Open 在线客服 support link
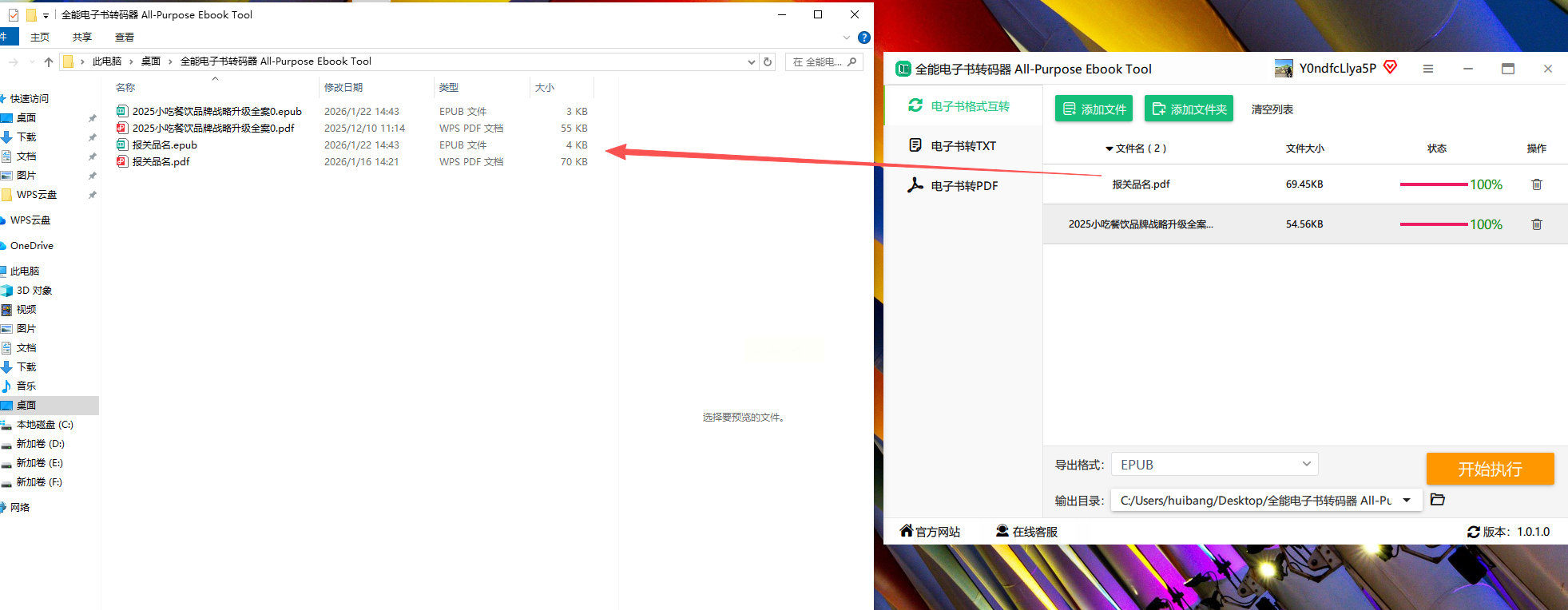This screenshot has width=1568, height=610. click(1026, 532)
